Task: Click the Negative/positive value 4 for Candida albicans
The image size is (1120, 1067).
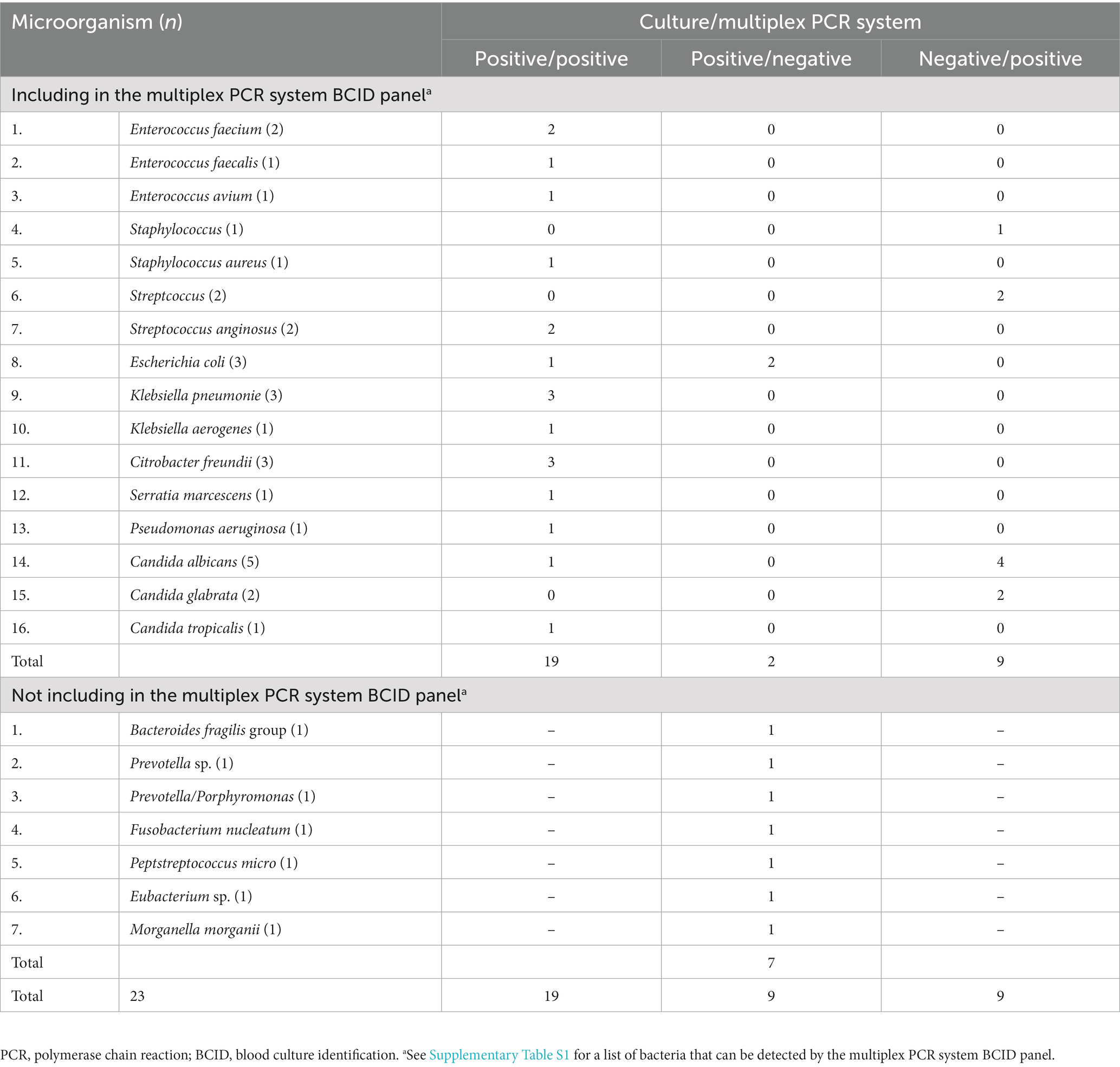Action: [x=1000, y=562]
